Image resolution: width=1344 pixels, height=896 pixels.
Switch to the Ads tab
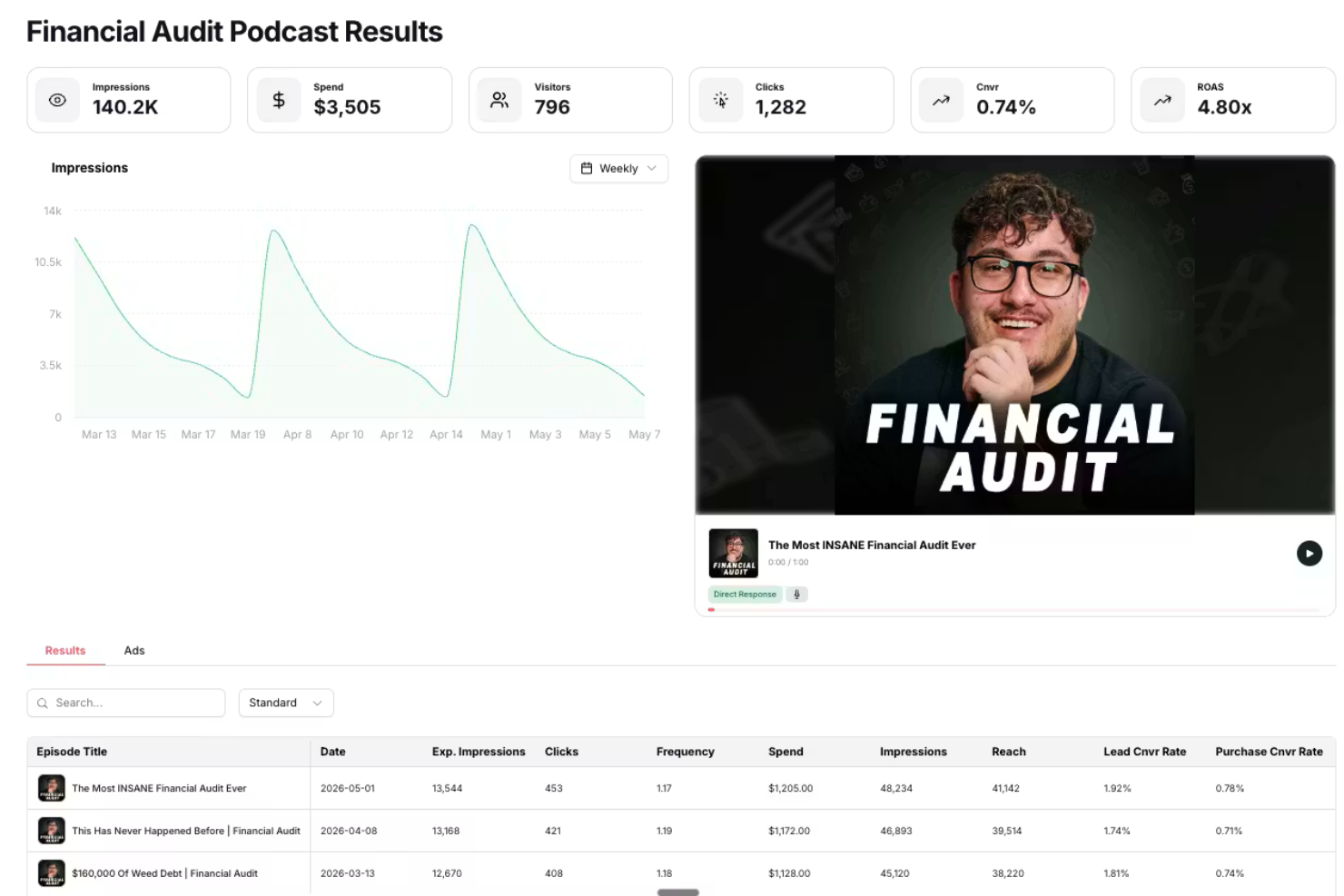pyautogui.click(x=134, y=650)
